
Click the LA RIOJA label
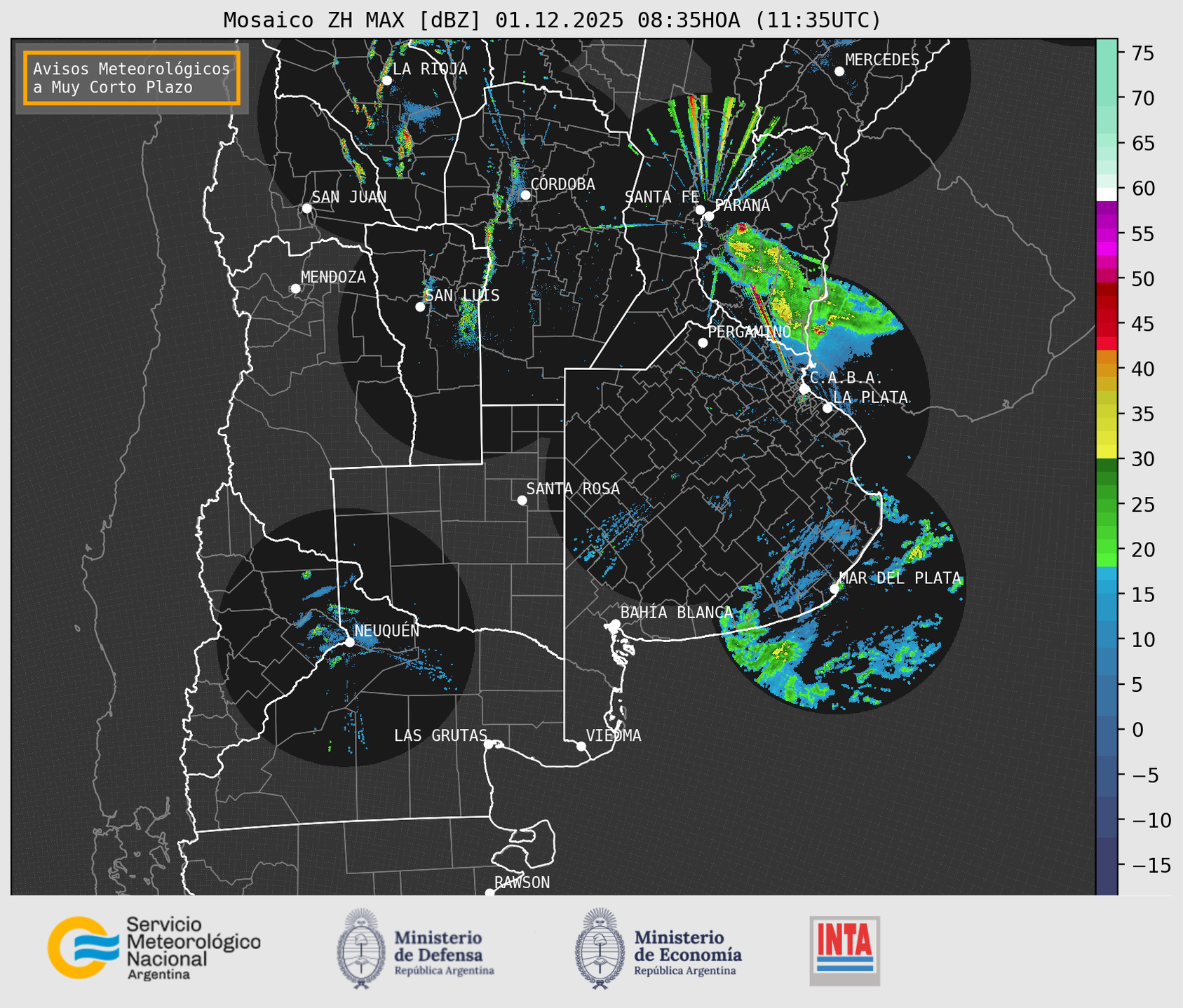click(430, 69)
